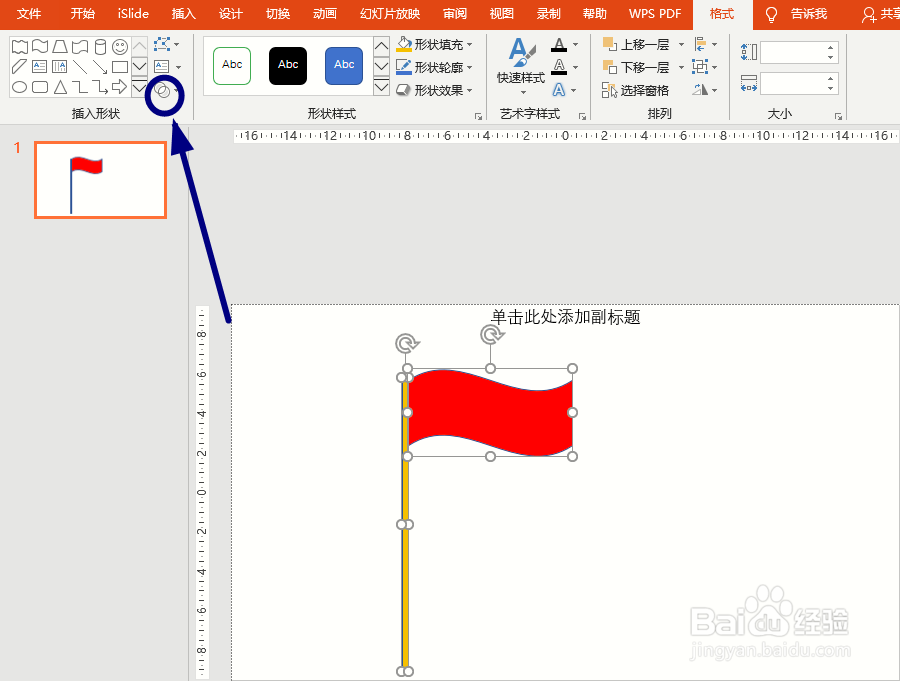
Task: Choose the vertical text box shape
Action: [60, 67]
